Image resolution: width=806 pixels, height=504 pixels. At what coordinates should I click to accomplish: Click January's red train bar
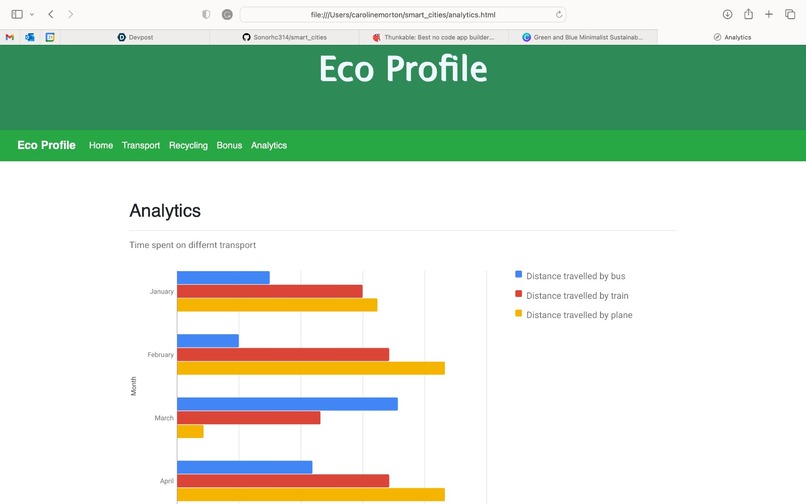coord(270,291)
